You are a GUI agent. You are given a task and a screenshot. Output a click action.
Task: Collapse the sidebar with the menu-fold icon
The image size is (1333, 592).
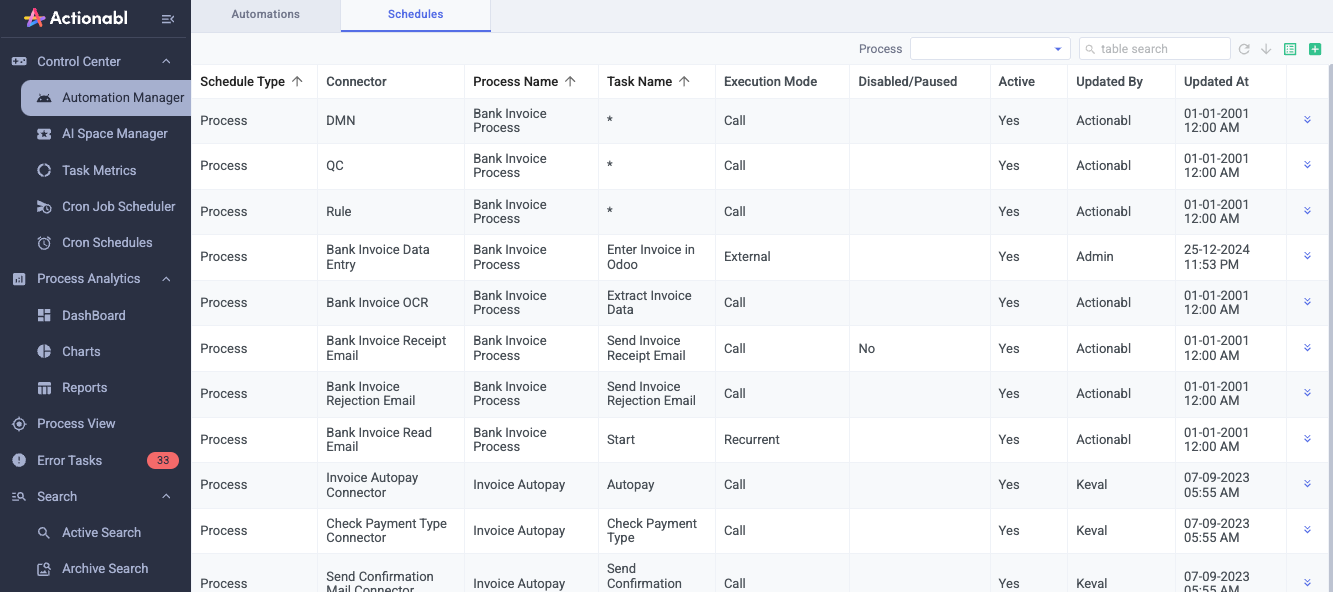(x=167, y=19)
